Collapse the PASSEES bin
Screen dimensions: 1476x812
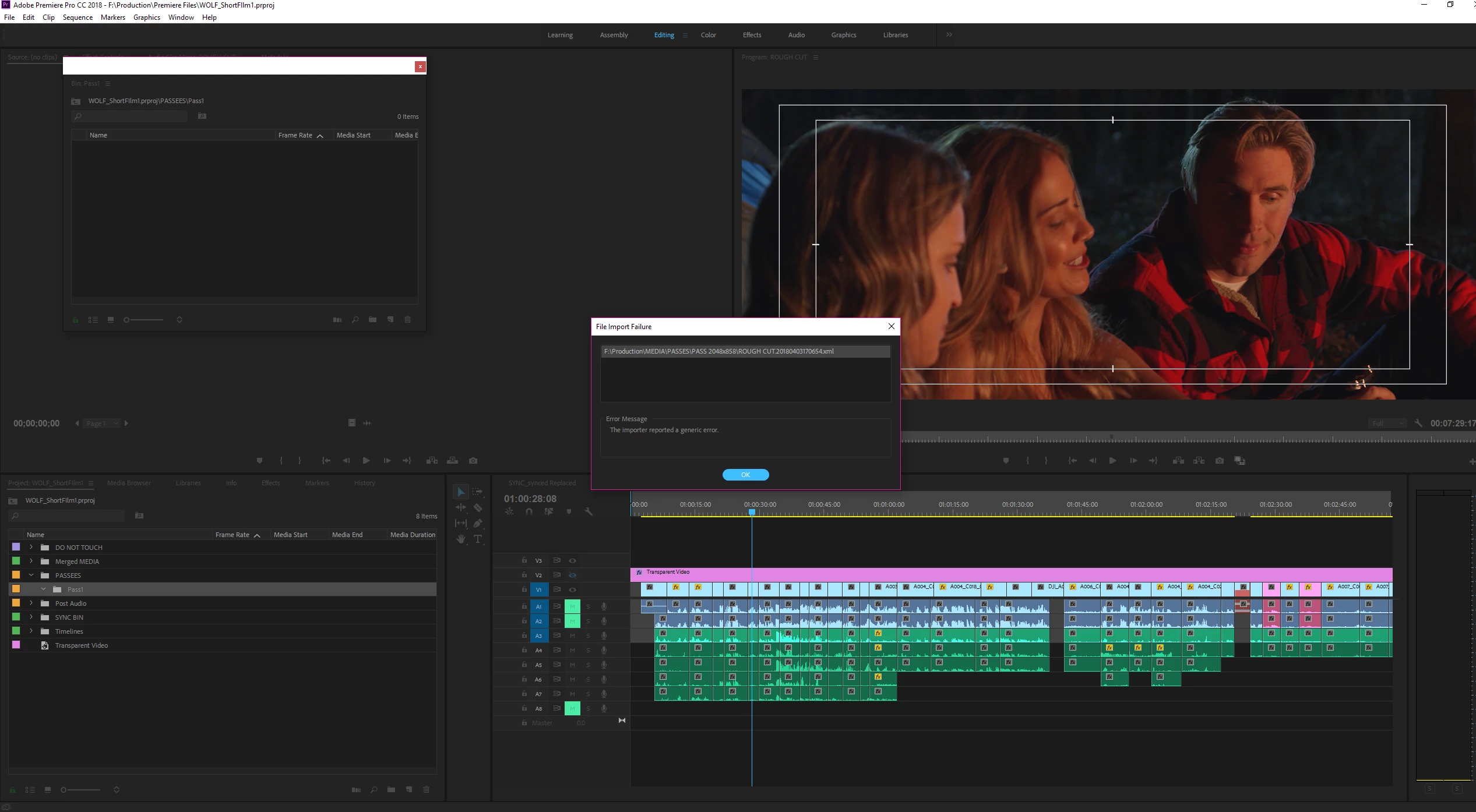[31, 576]
